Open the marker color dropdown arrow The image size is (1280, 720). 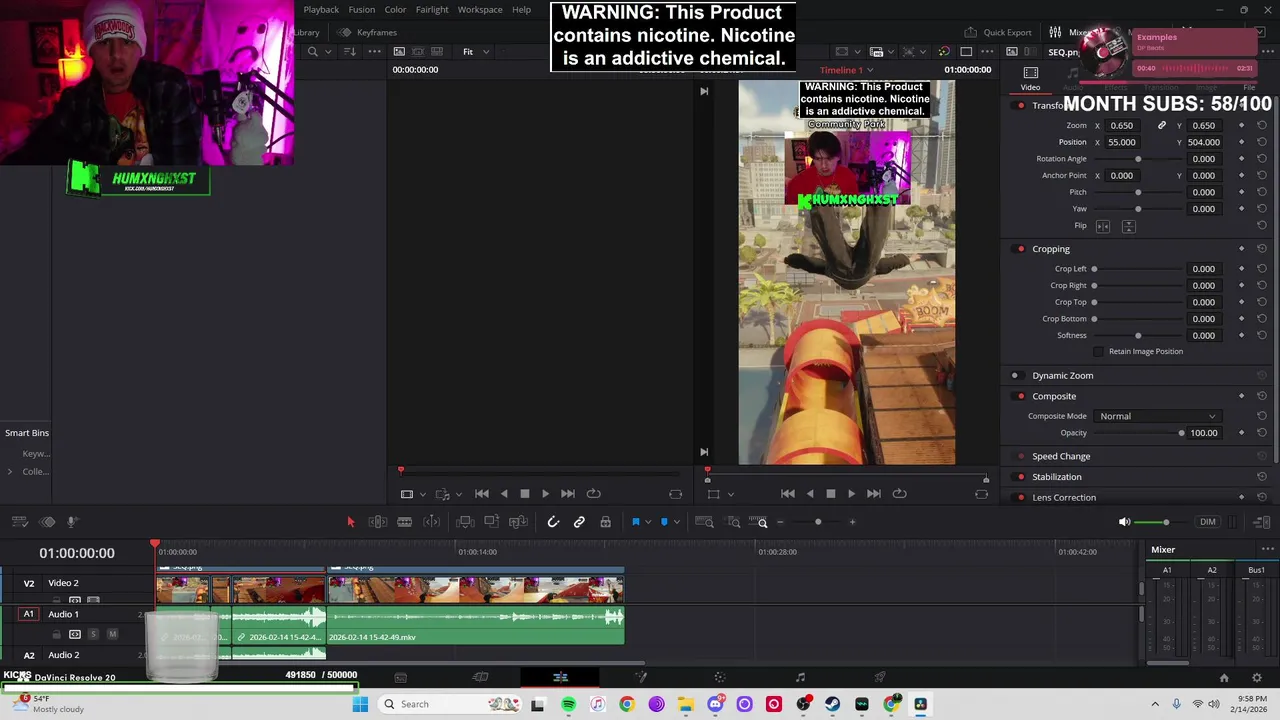point(676,522)
